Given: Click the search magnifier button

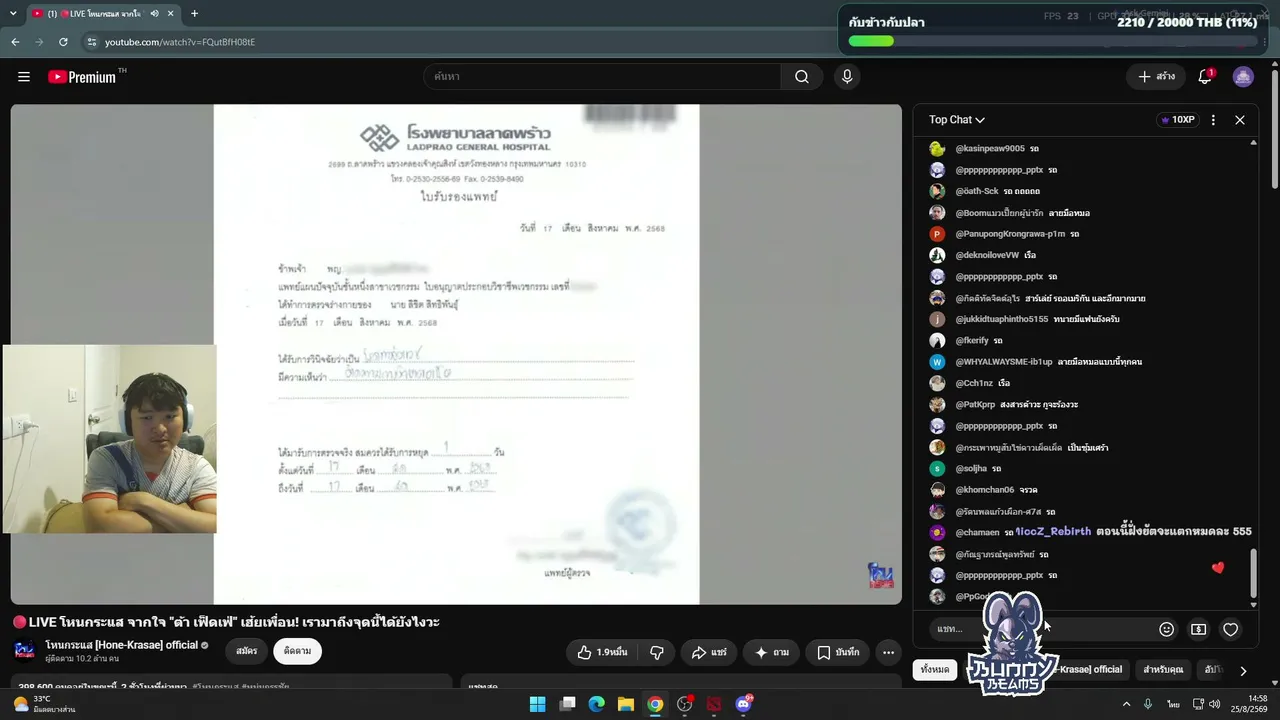Looking at the screenshot, I should [802, 77].
